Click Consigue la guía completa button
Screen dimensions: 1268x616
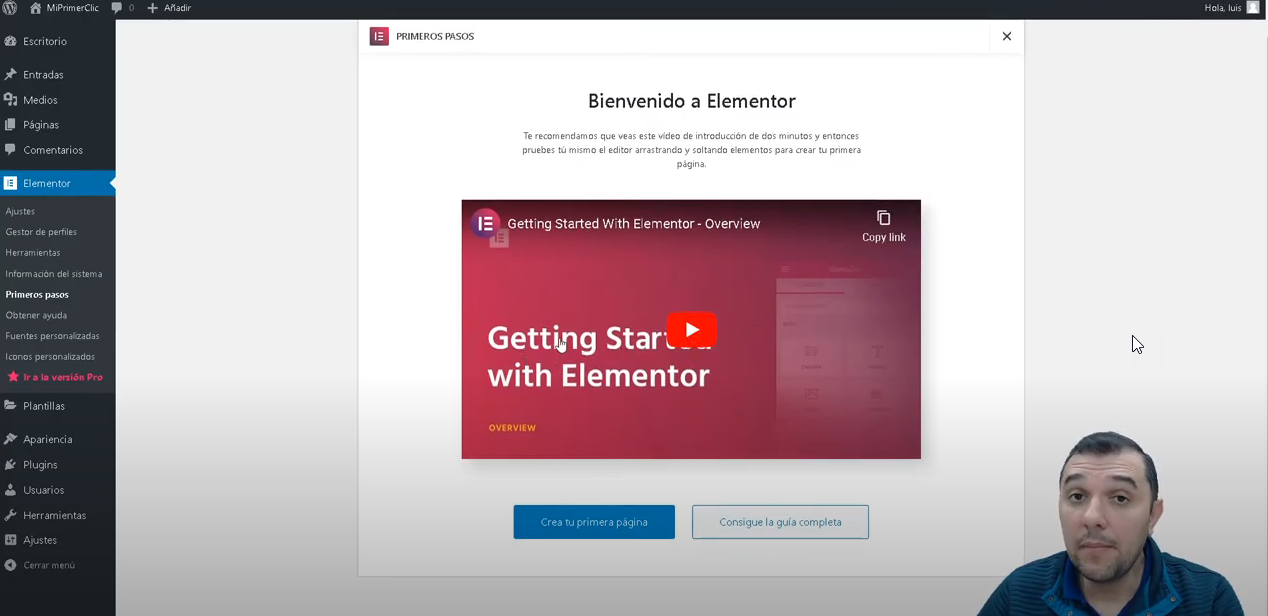tap(780, 522)
